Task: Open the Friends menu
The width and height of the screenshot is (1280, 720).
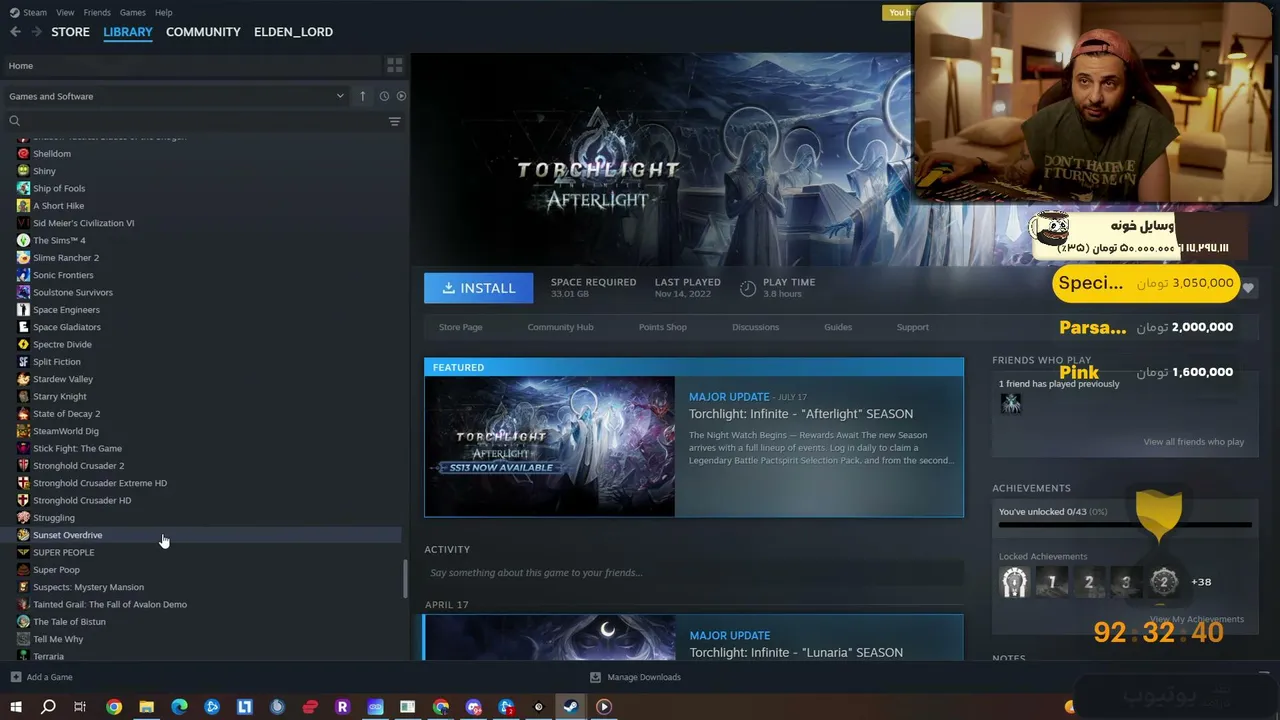Action: 97,12
